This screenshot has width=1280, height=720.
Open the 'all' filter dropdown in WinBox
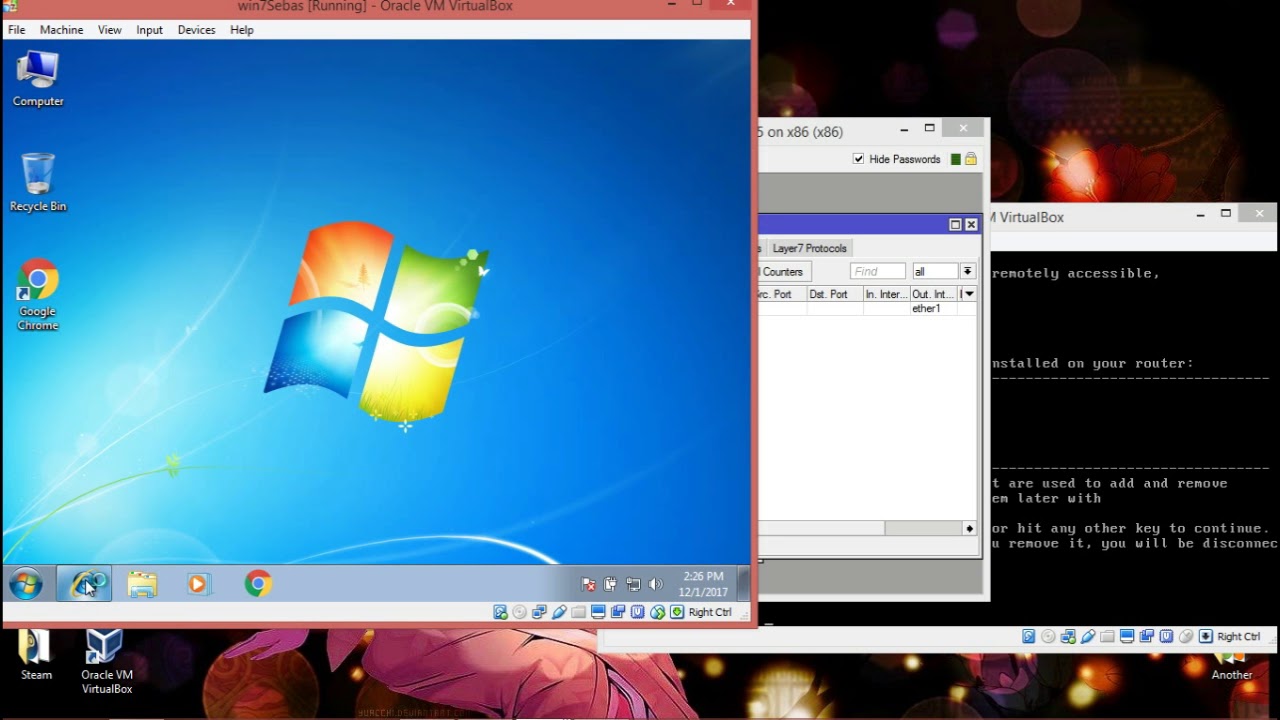pos(935,272)
